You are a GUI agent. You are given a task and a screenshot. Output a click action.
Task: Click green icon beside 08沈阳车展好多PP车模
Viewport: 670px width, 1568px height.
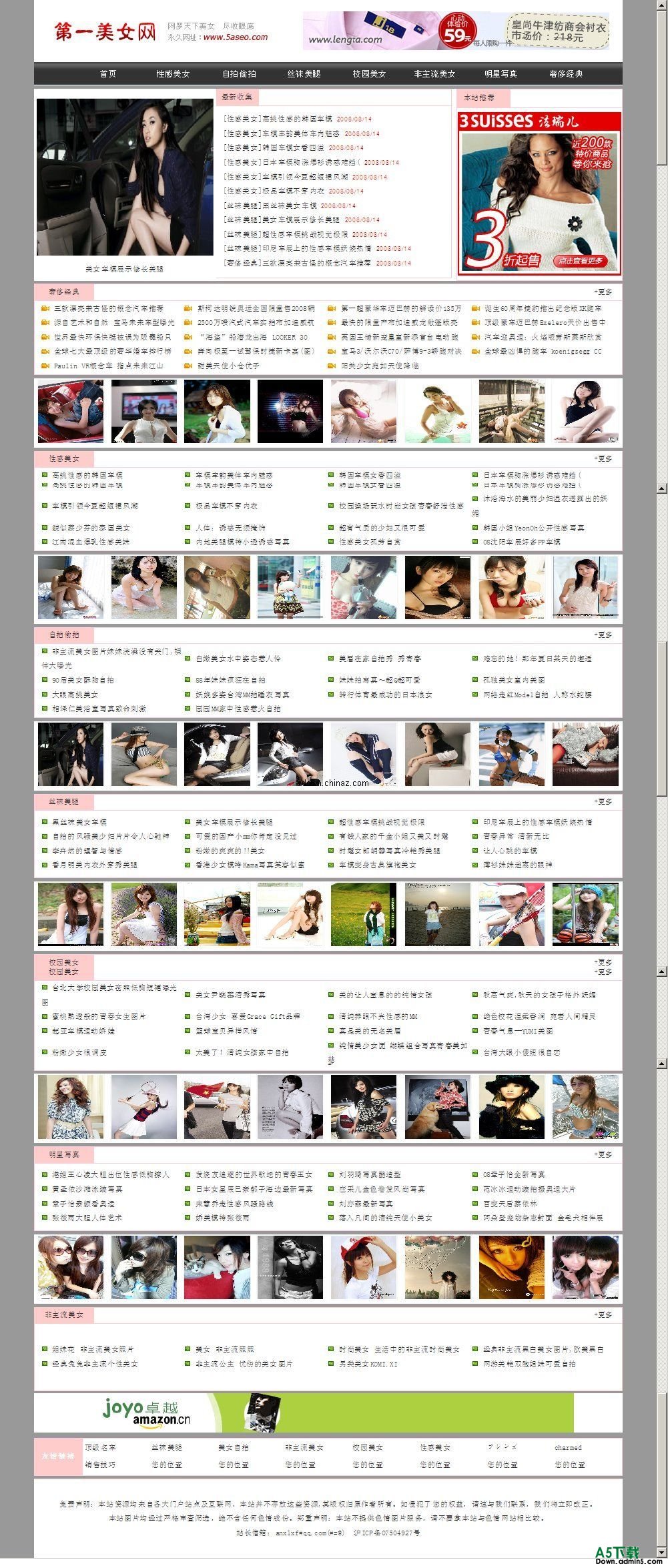[x=476, y=542]
